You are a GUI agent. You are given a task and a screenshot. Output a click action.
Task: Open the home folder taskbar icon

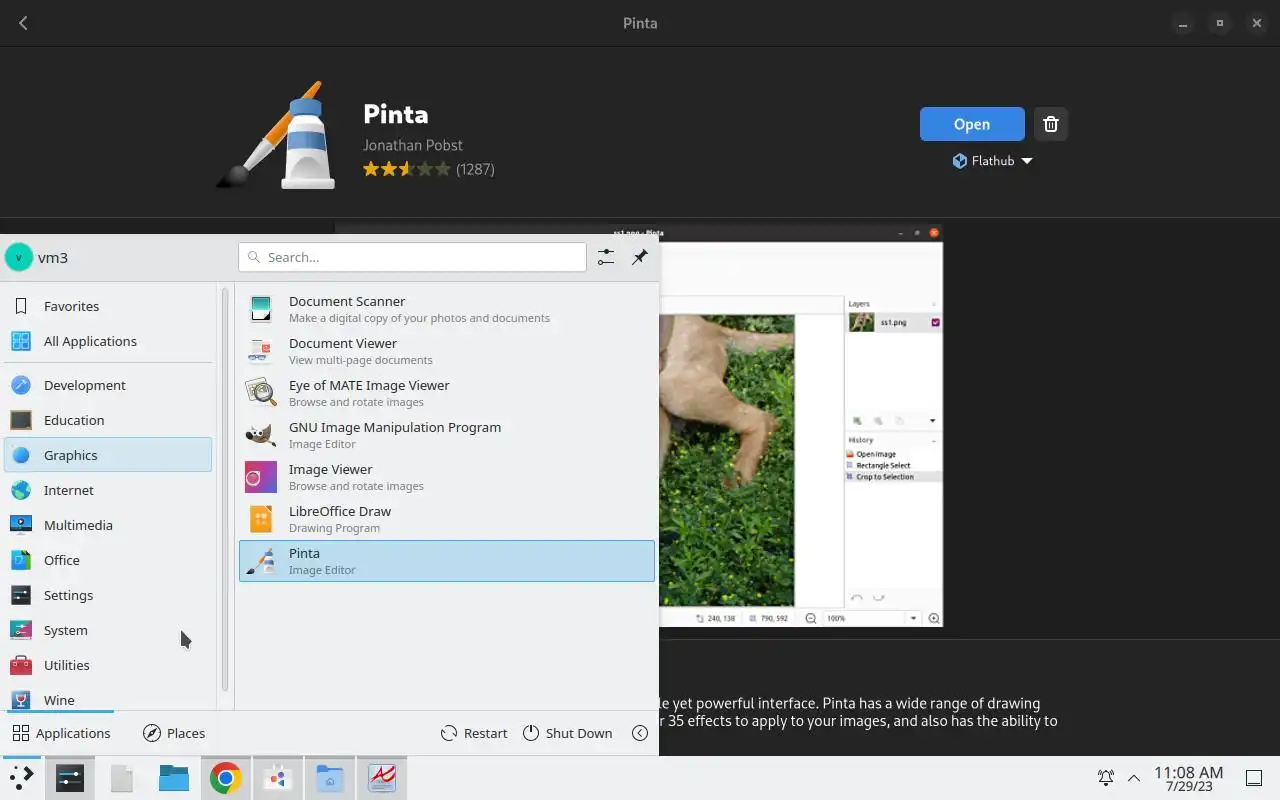330,778
